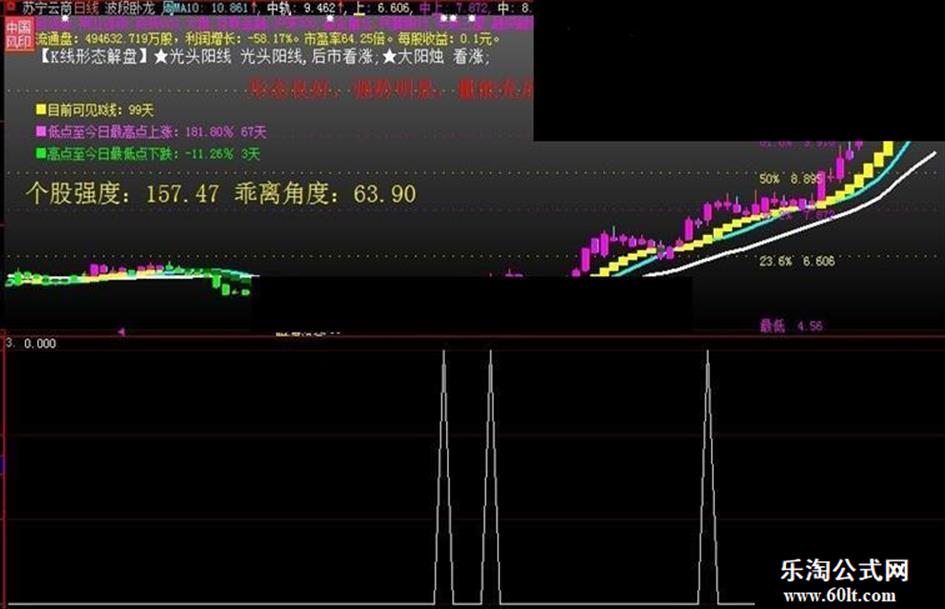This screenshot has width=945, height=609.
Task: Click the 23.6% 6.606 Fibonacci level label
Action: point(797,261)
